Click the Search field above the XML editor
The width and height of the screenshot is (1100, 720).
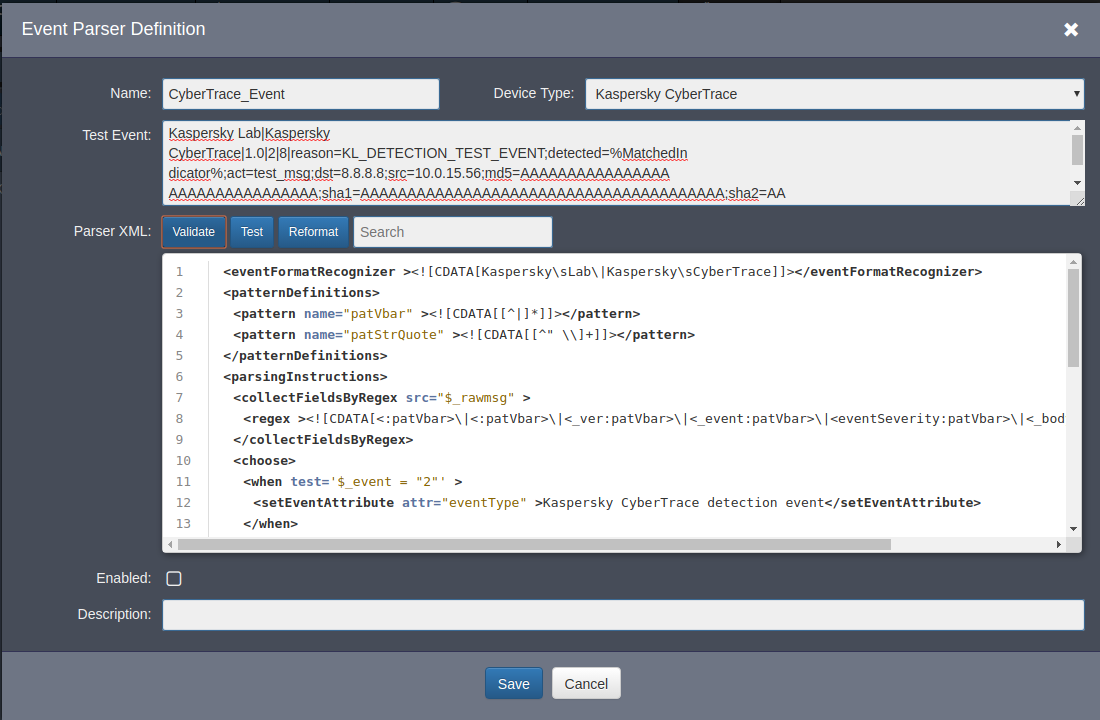coord(452,231)
